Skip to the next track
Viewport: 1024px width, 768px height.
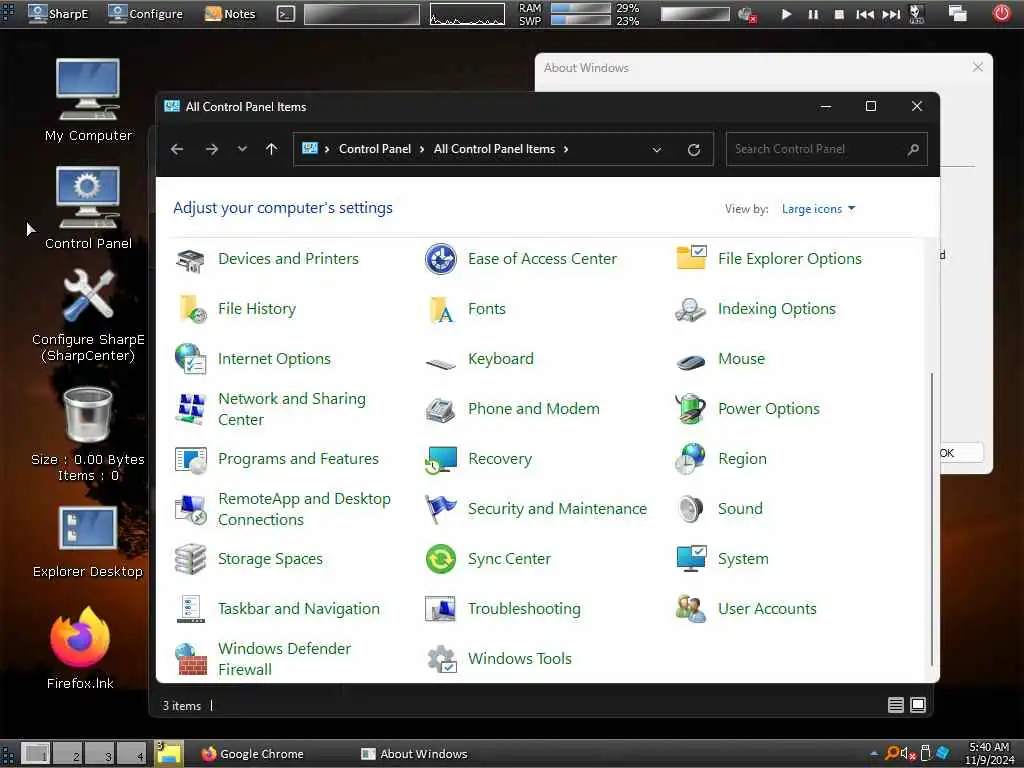tap(891, 14)
